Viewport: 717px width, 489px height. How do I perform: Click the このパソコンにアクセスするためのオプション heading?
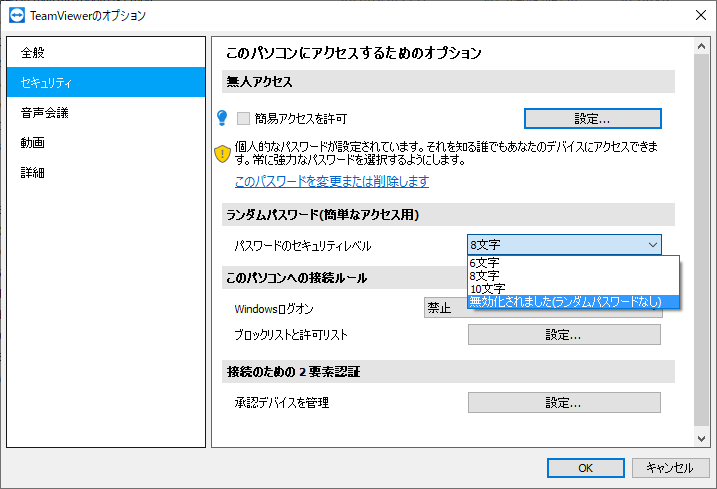[x=353, y=53]
